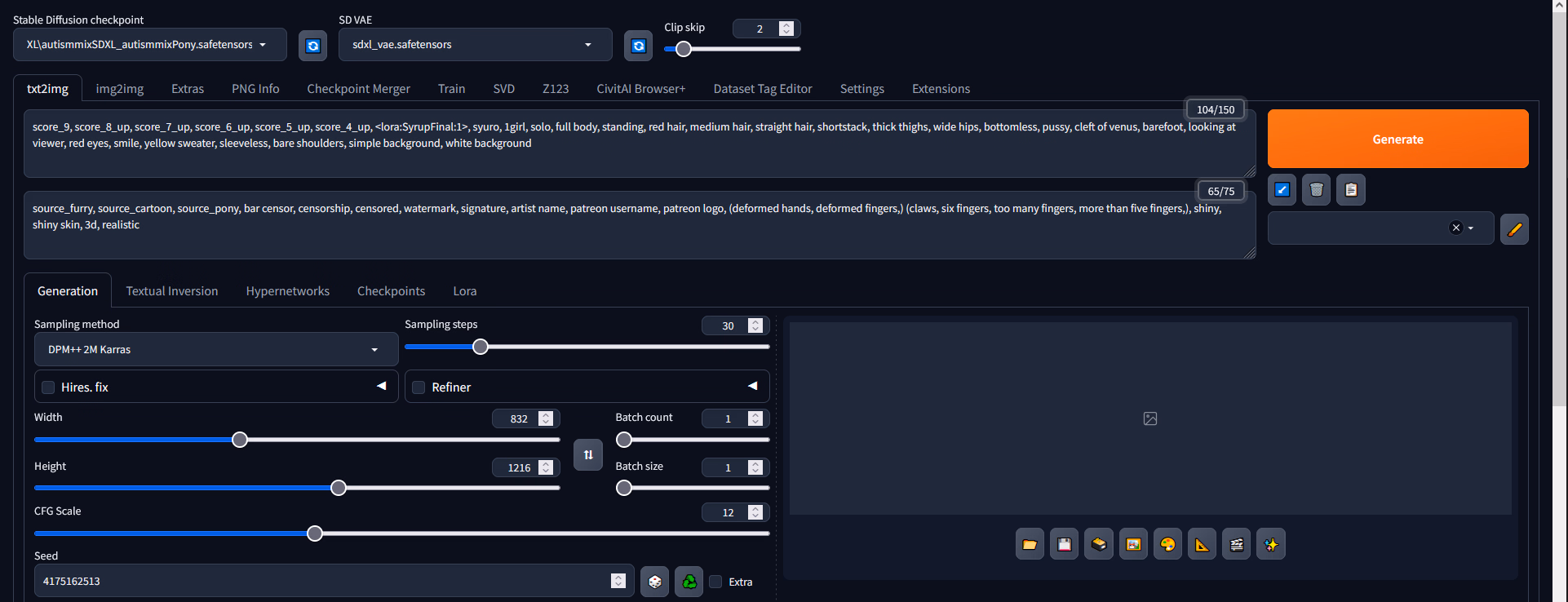This screenshot has height=602, width=1568.
Task: Open the Lora tab
Action: pyautogui.click(x=464, y=291)
